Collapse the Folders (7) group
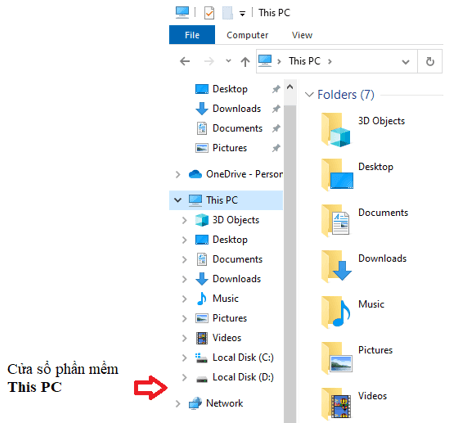 309,95
